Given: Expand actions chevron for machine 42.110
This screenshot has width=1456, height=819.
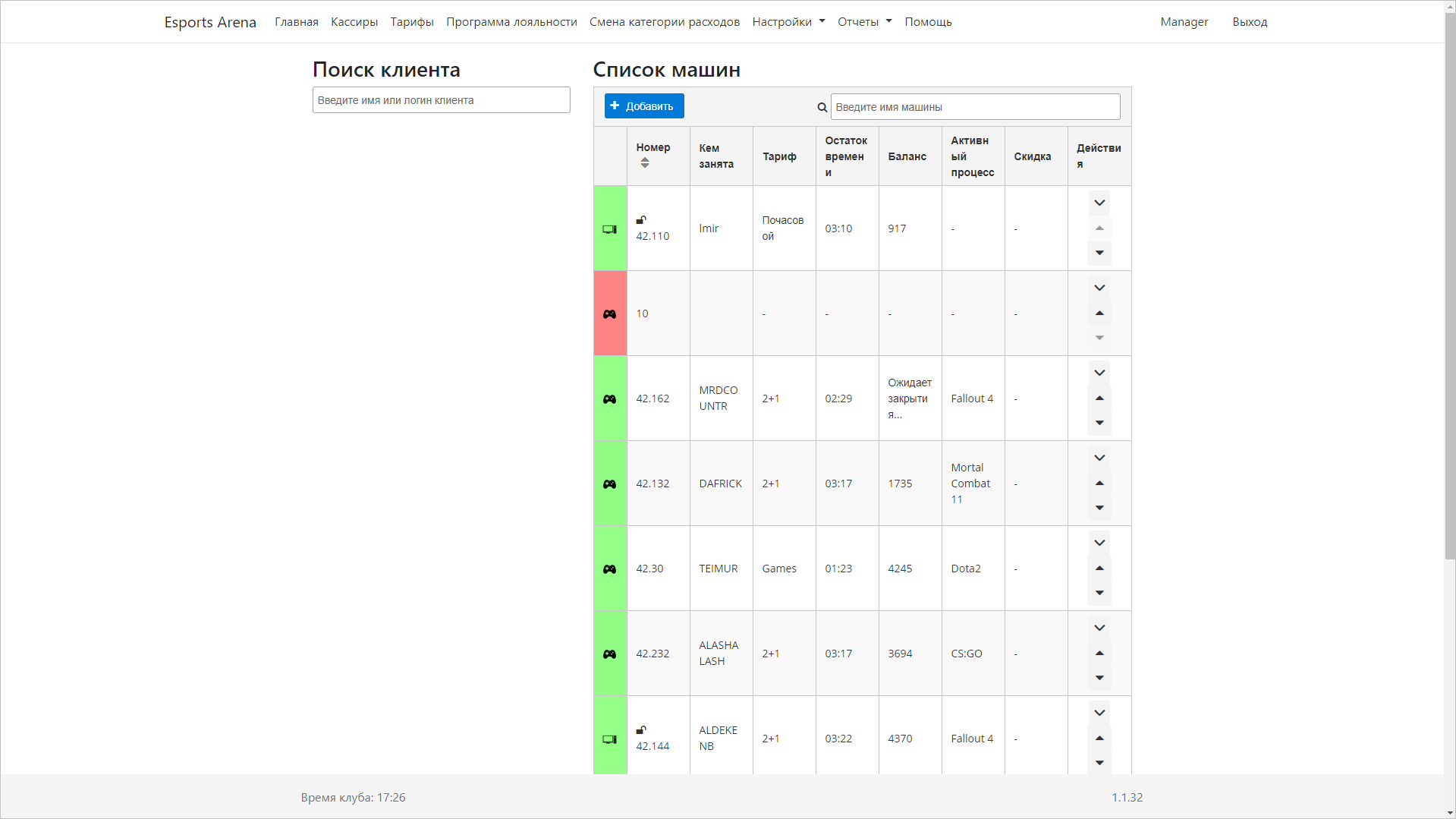Looking at the screenshot, I should tap(1099, 203).
